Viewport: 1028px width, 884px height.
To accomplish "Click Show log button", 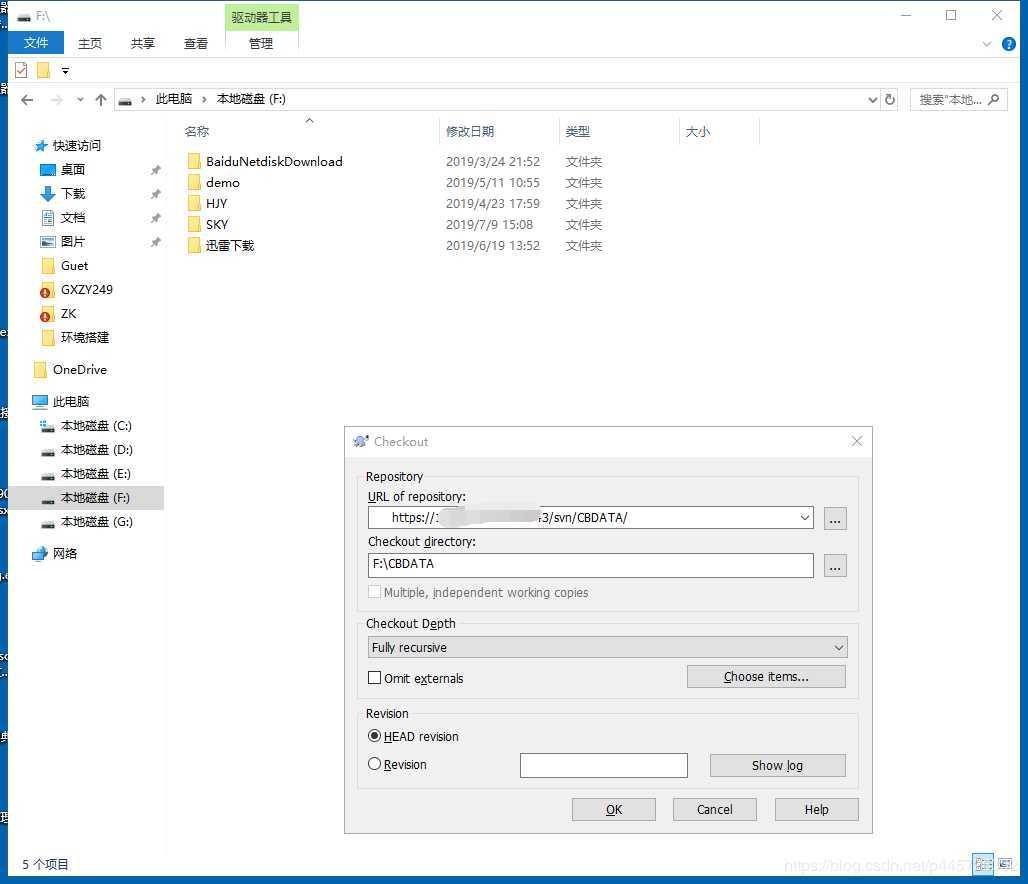I will pyautogui.click(x=778, y=765).
